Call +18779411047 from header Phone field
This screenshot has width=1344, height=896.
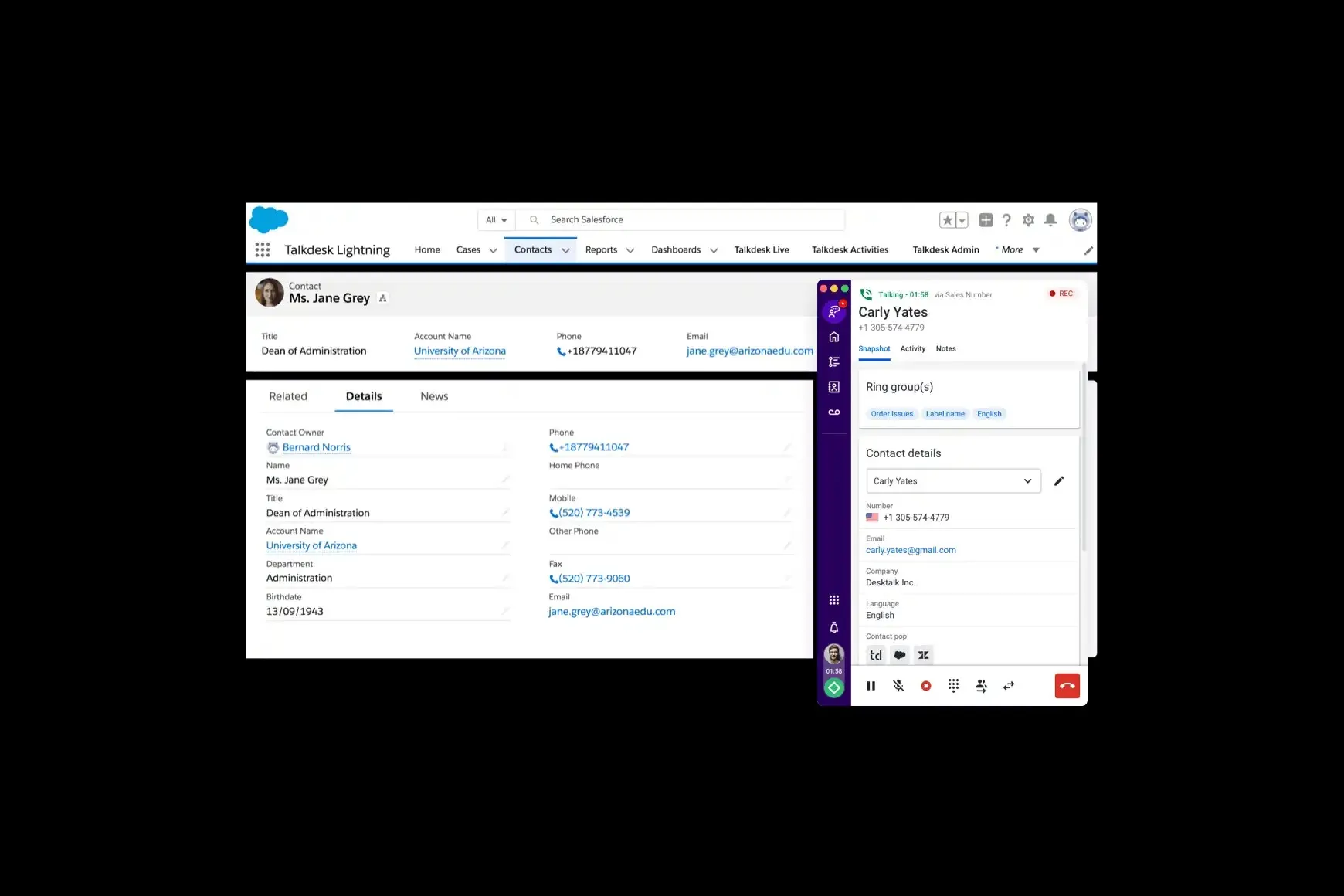596,351
